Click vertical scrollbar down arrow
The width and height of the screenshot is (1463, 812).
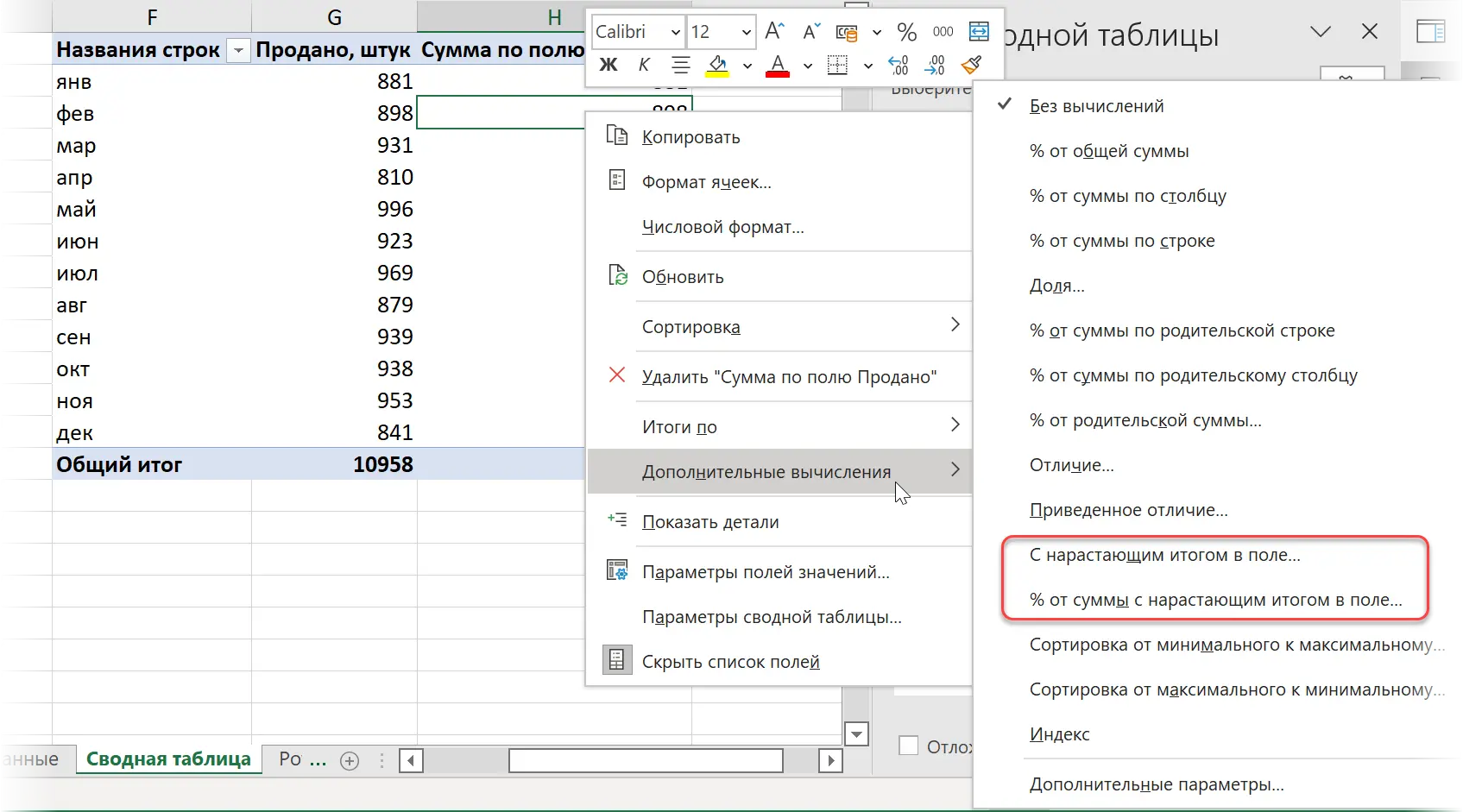point(856,734)
